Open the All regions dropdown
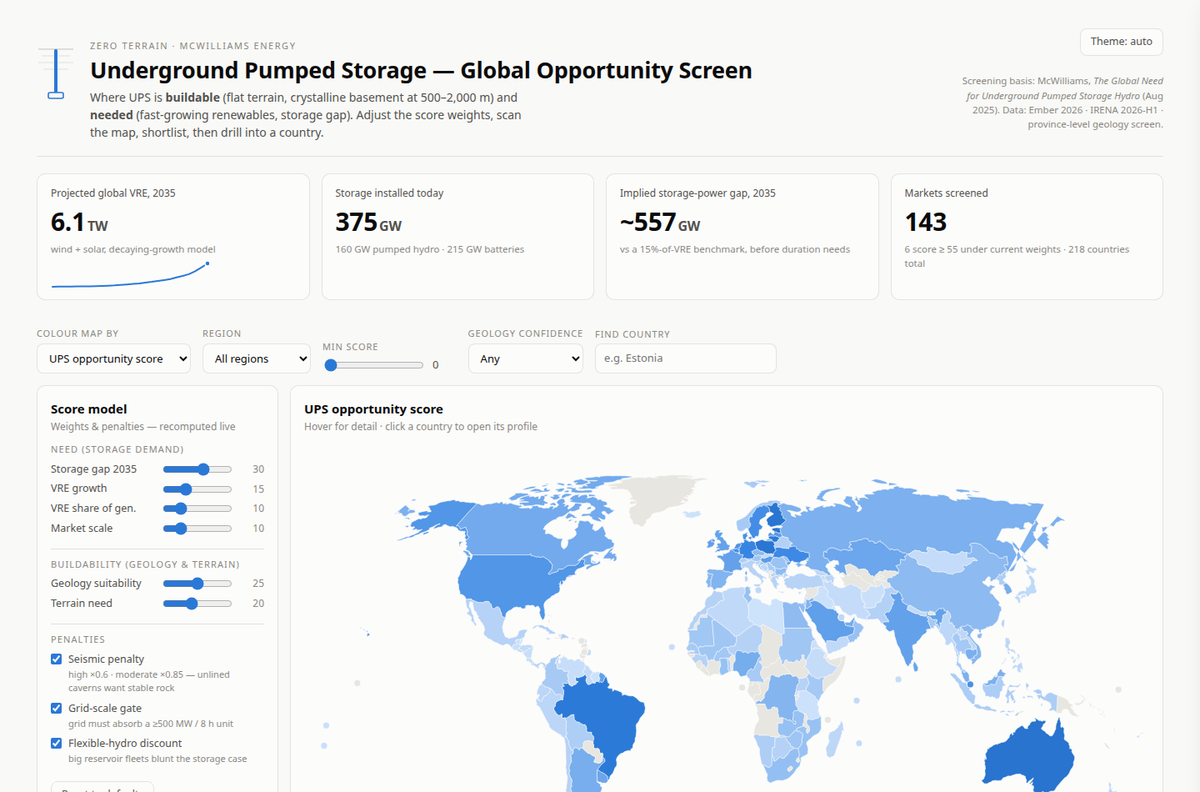 (256, 359)
